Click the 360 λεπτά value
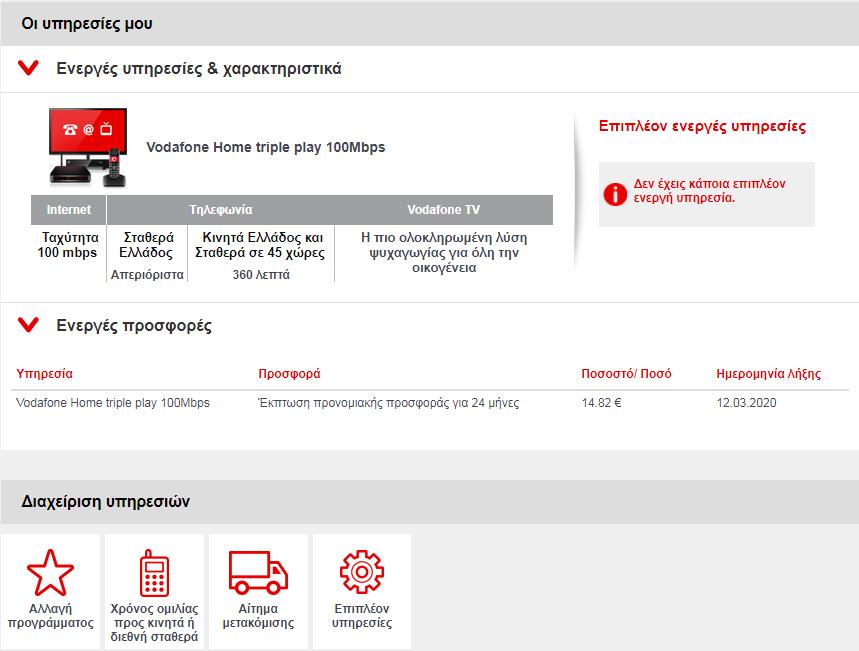This screenshot has height=651, width=859. (x=261, y=275)
